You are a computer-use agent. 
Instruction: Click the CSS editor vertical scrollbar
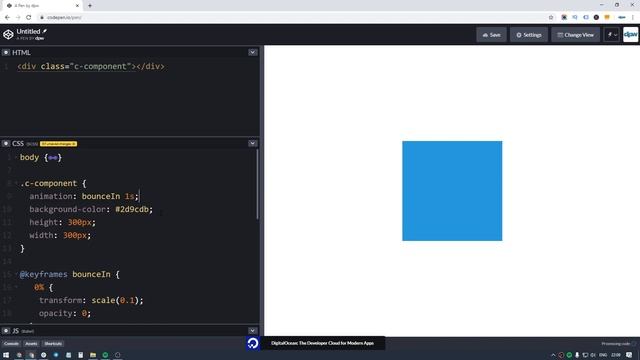click(257, 184)
